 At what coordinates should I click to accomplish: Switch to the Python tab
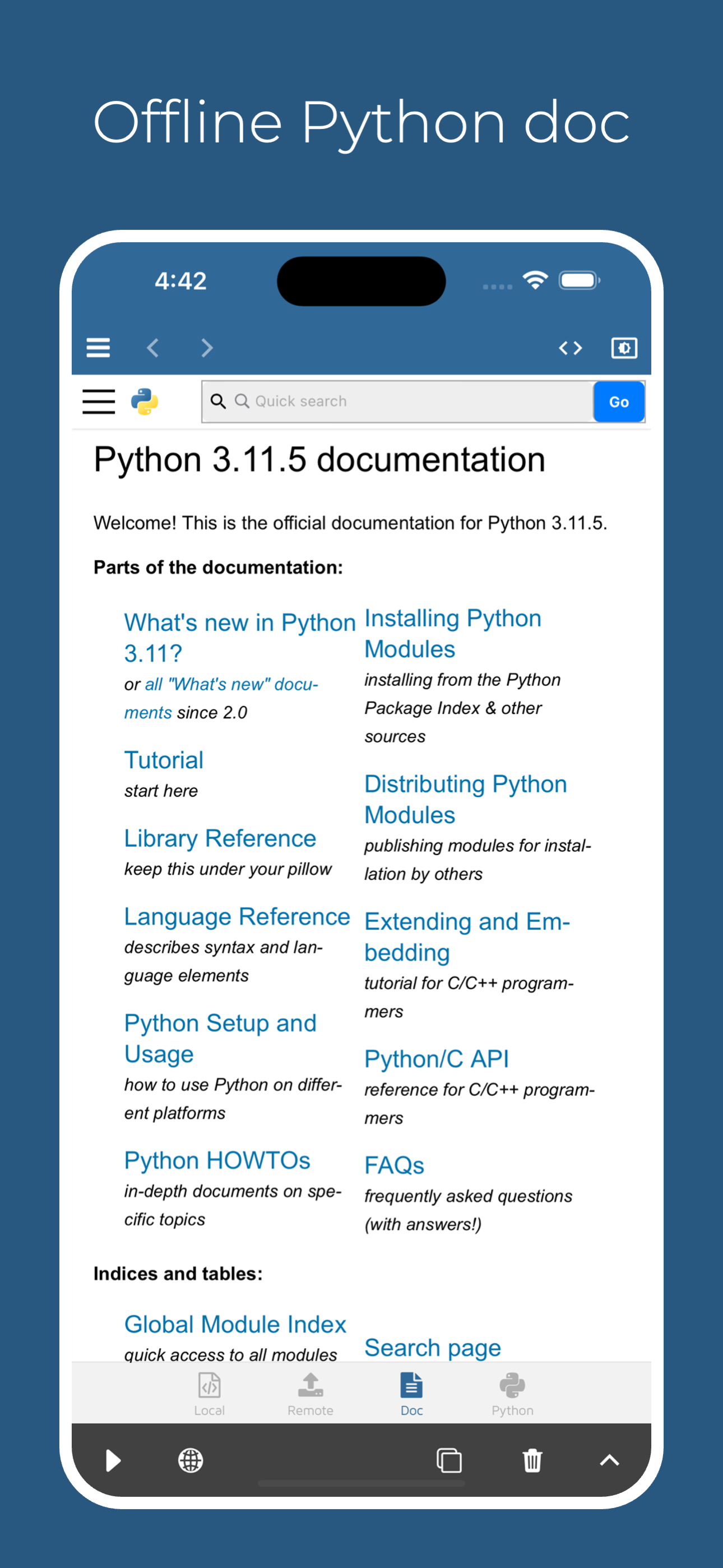(512, 1394)
